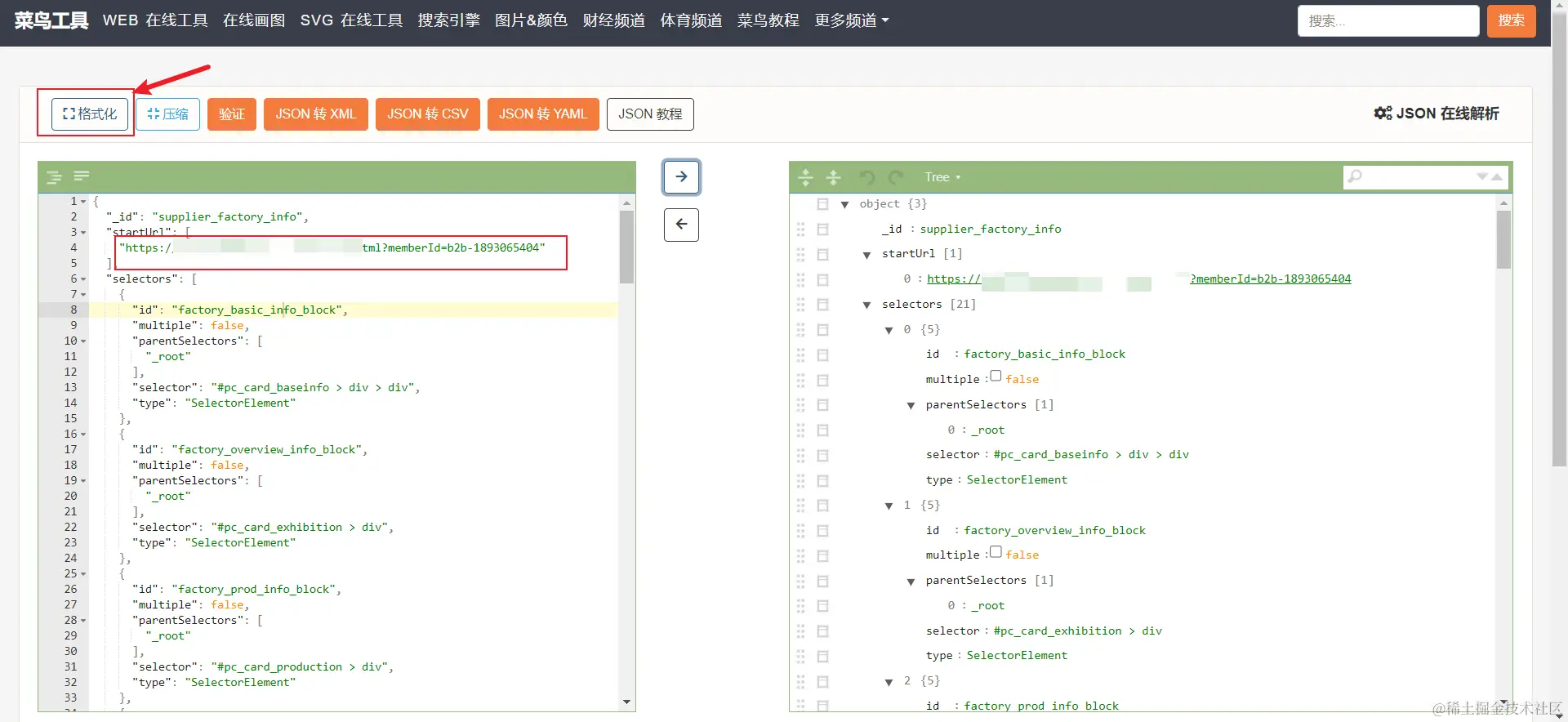This screenshot has height=722, width=1568.
Task: Copy JSON to tree view with right arrow
Action: pos(681,177)
